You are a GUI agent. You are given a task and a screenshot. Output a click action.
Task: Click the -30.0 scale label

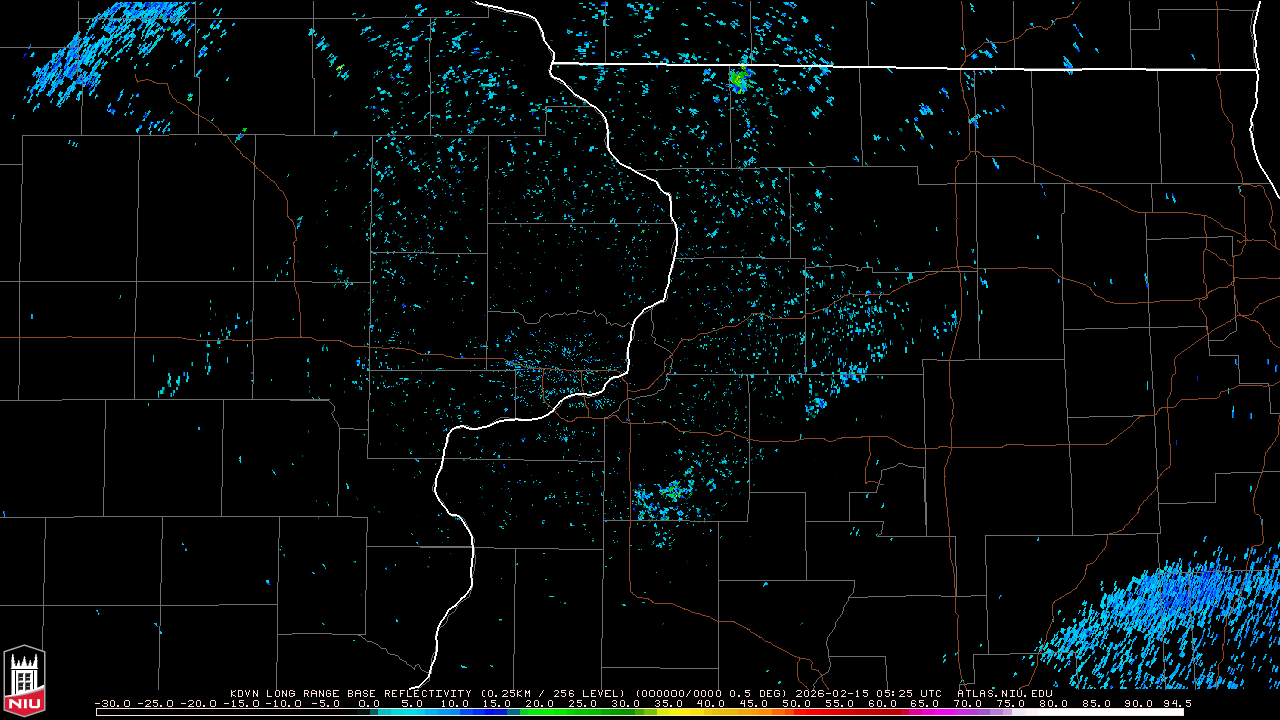114,704
